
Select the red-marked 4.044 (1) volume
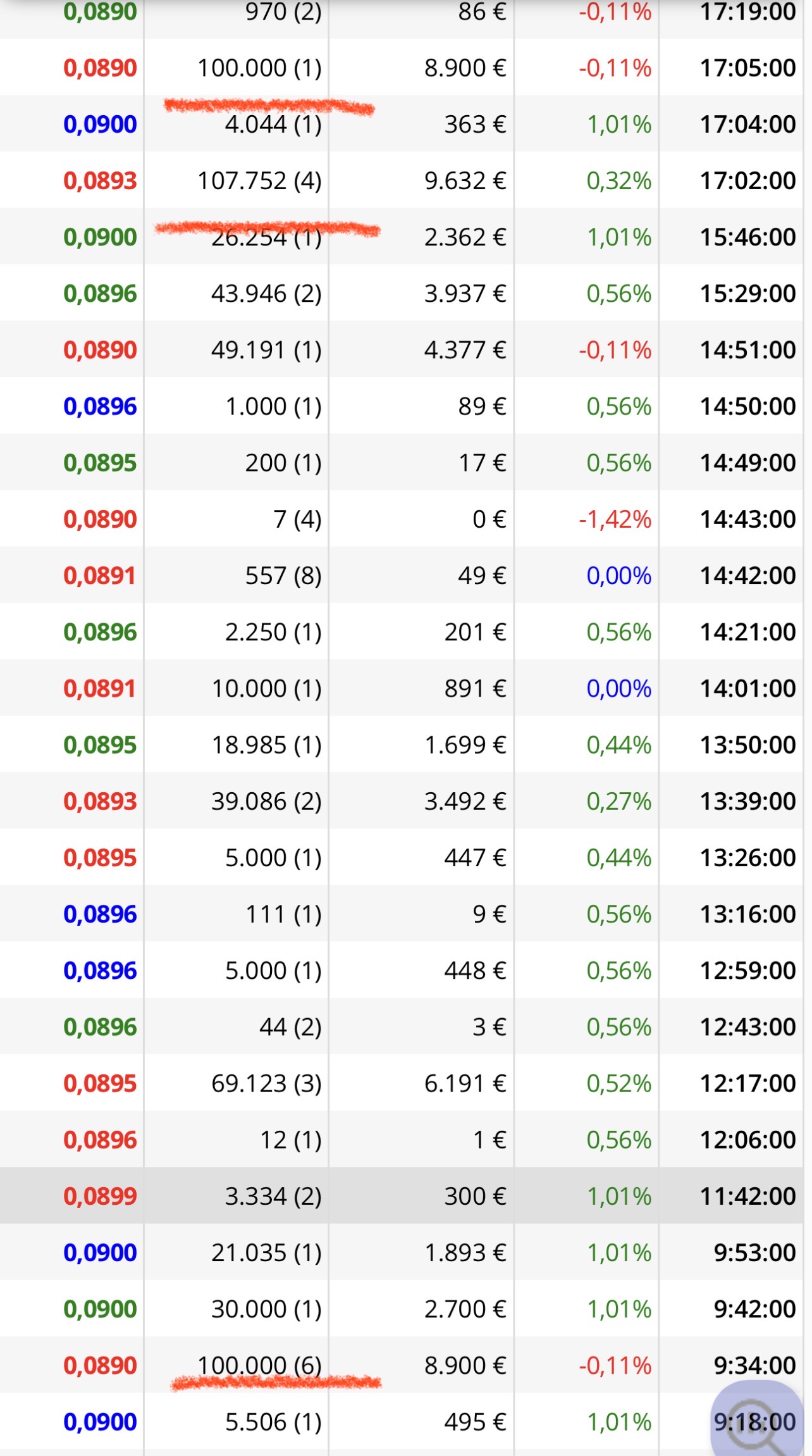pyautogui.click(x=273, y=125)
